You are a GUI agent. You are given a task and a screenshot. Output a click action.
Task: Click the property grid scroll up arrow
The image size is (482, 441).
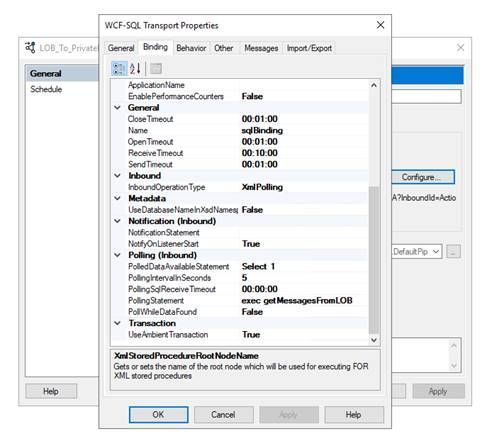pyautogui.click(x=374, y=85)
